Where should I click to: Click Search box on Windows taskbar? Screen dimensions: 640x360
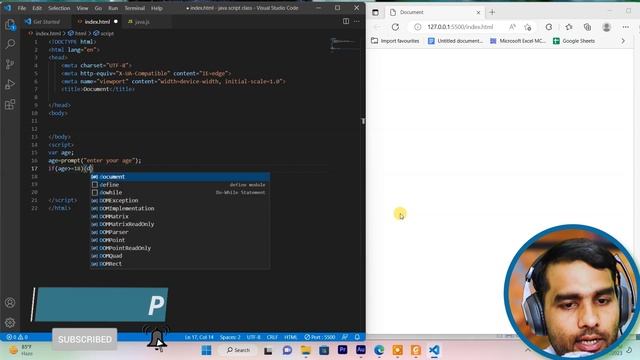pos(238,350)
